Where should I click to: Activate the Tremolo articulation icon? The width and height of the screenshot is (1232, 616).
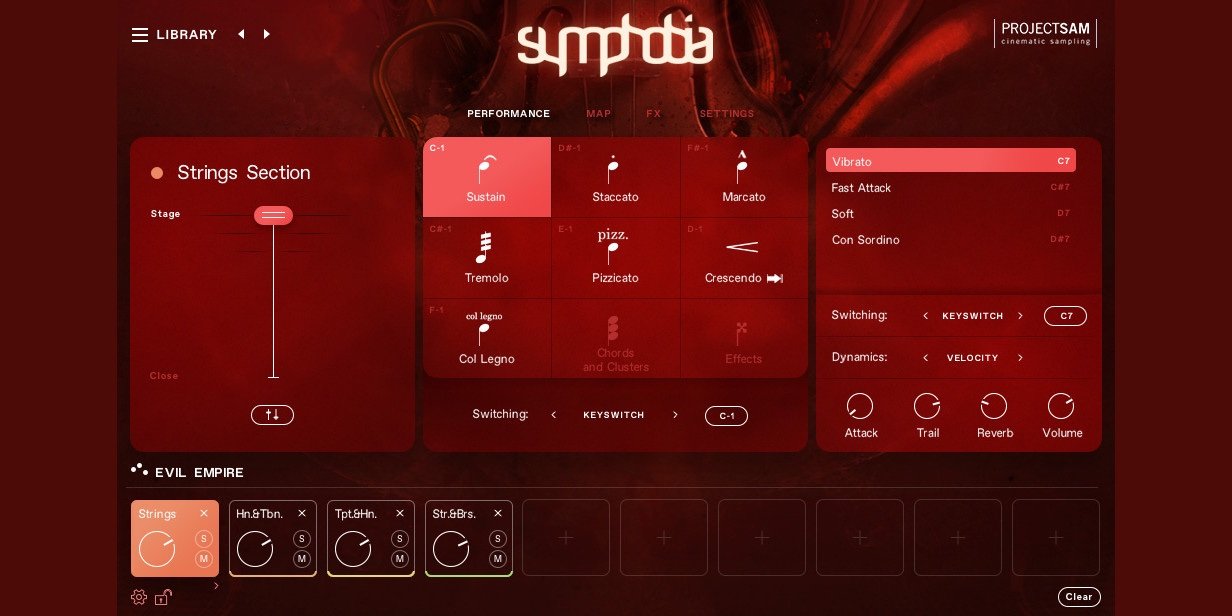[x=487, y=246]
